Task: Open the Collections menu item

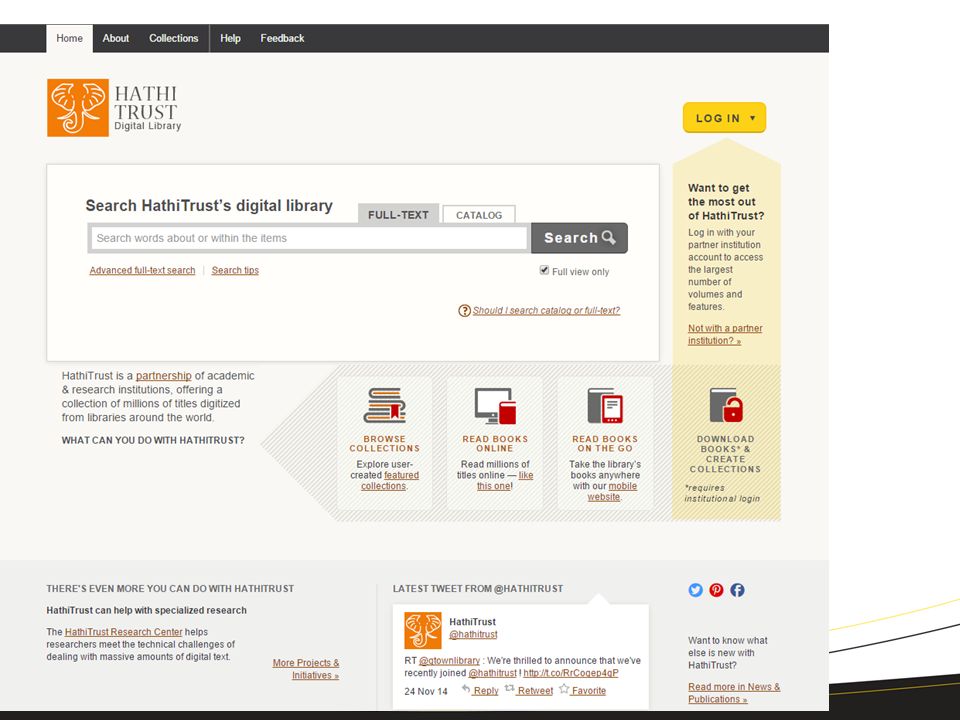Action: click(x=173, y=38)
